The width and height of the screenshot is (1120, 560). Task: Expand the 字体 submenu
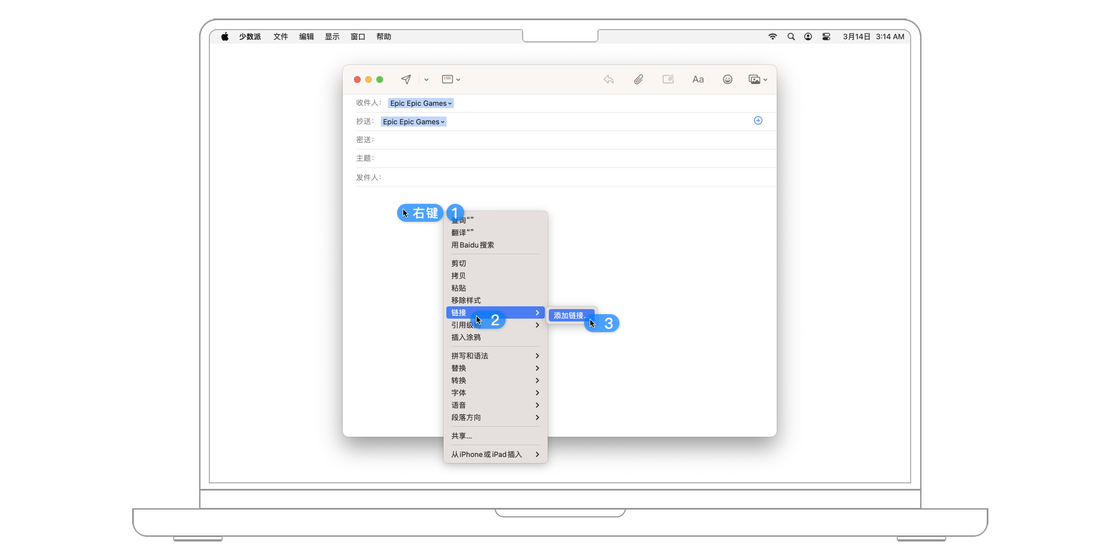click(496, 393)
